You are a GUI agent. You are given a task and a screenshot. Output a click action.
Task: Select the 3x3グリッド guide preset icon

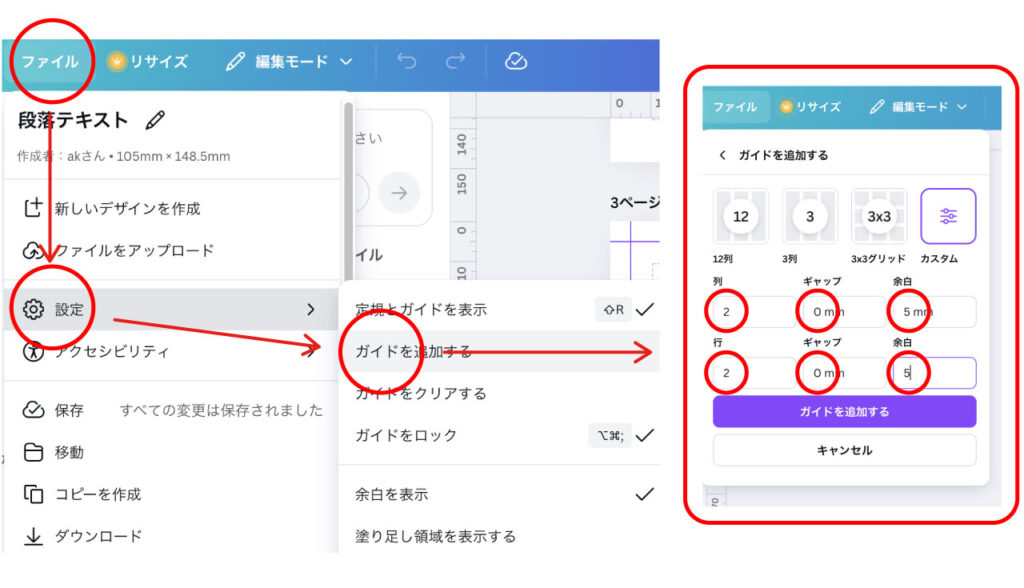point(879,216)
